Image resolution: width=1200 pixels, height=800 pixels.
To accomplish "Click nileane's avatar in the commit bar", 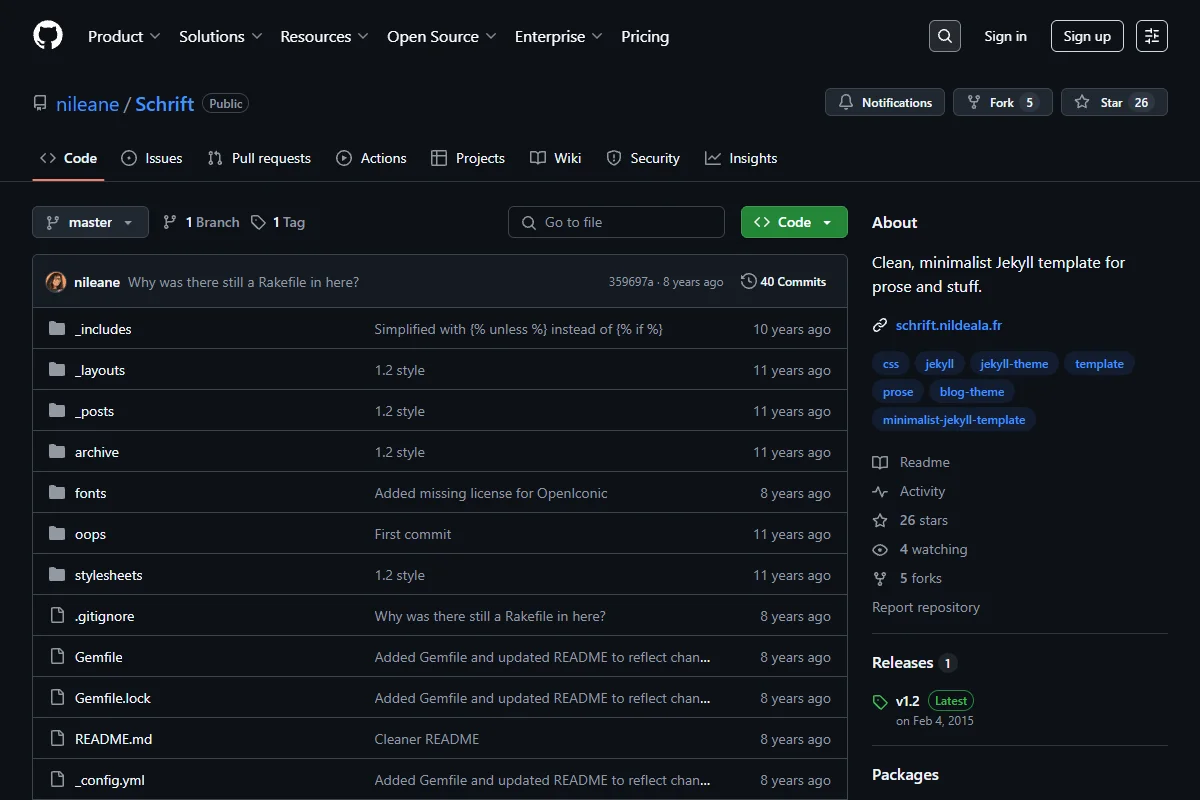I will [56, 282].
